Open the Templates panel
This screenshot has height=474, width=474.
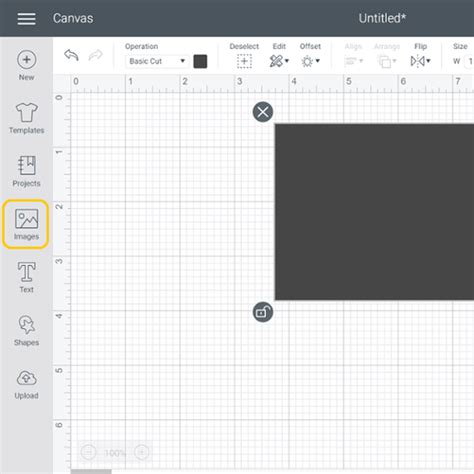pyautogui.click(x=27, y=118)
